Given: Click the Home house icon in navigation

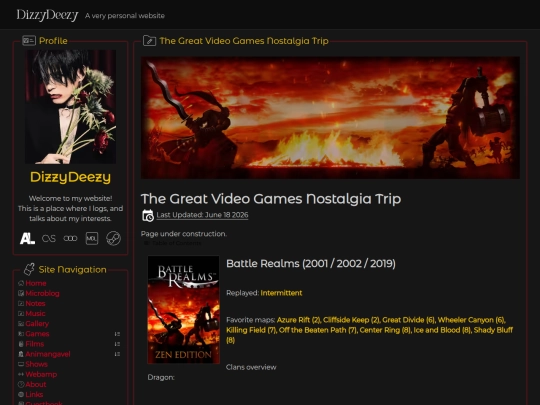Looking at the screenshot, I should tap(21, 283).
